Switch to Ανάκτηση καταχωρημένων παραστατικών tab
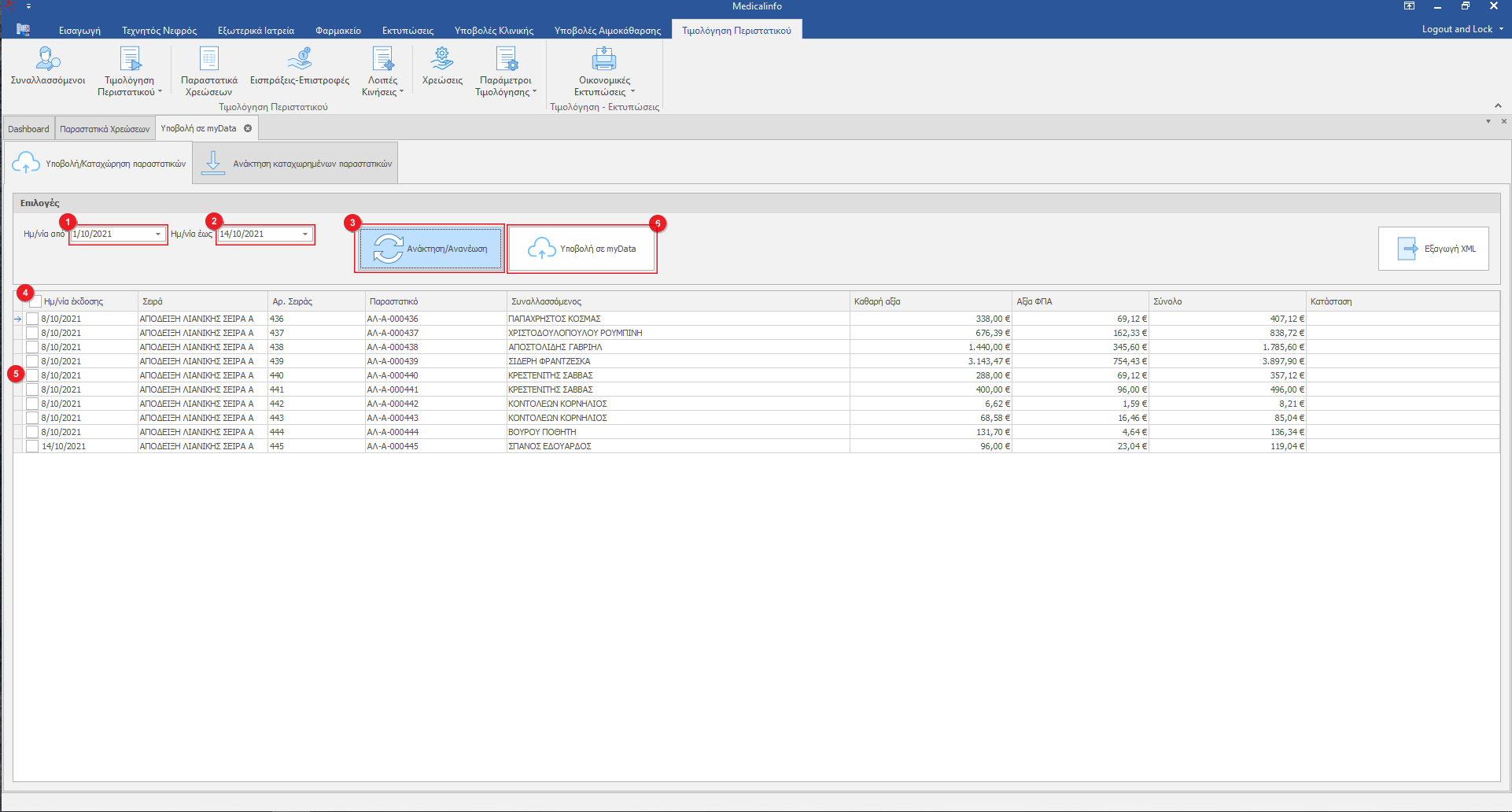 (x=296, y=164)
